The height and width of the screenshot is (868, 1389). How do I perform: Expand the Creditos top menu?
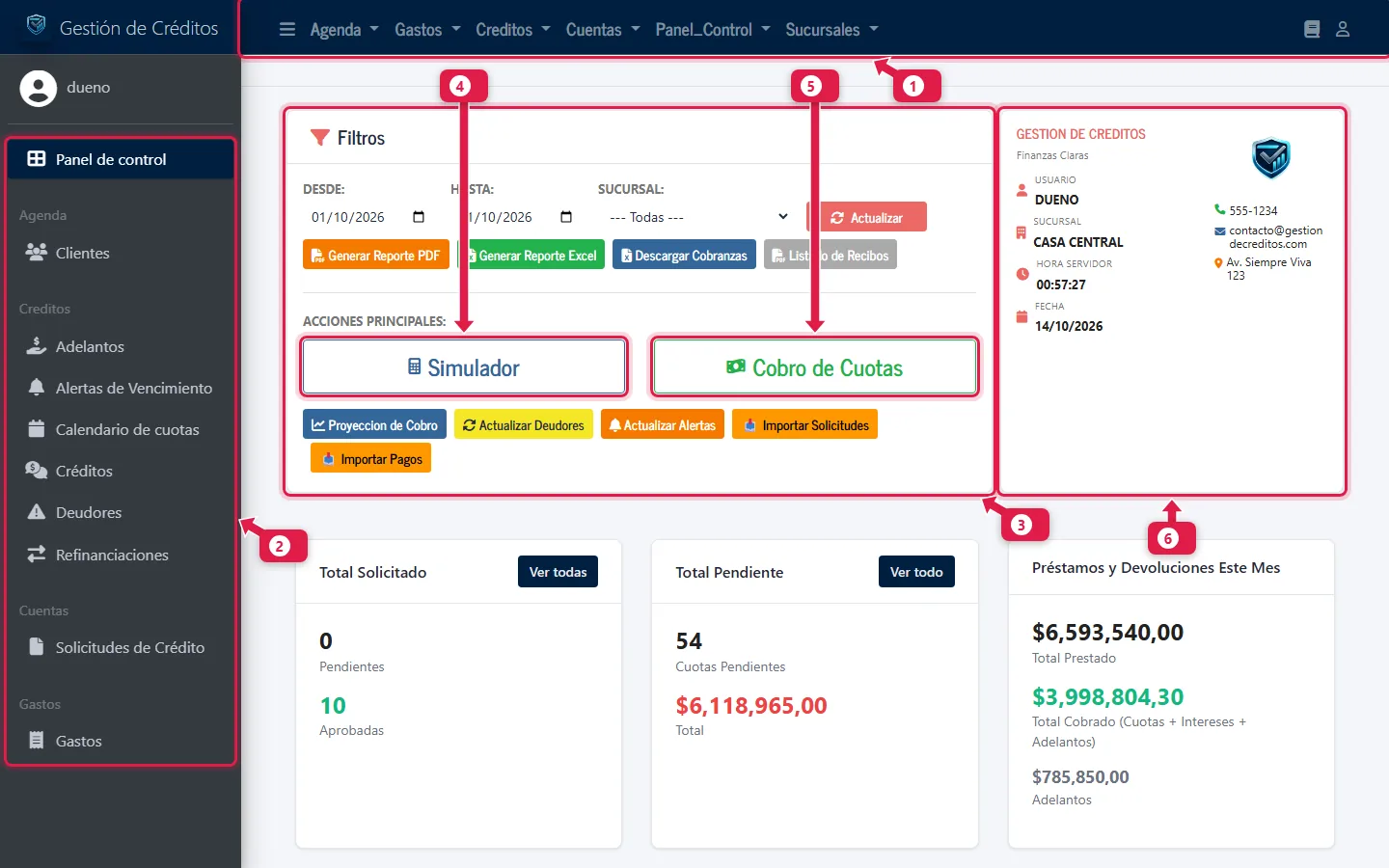pyautogui.click(x=513, y=30)
